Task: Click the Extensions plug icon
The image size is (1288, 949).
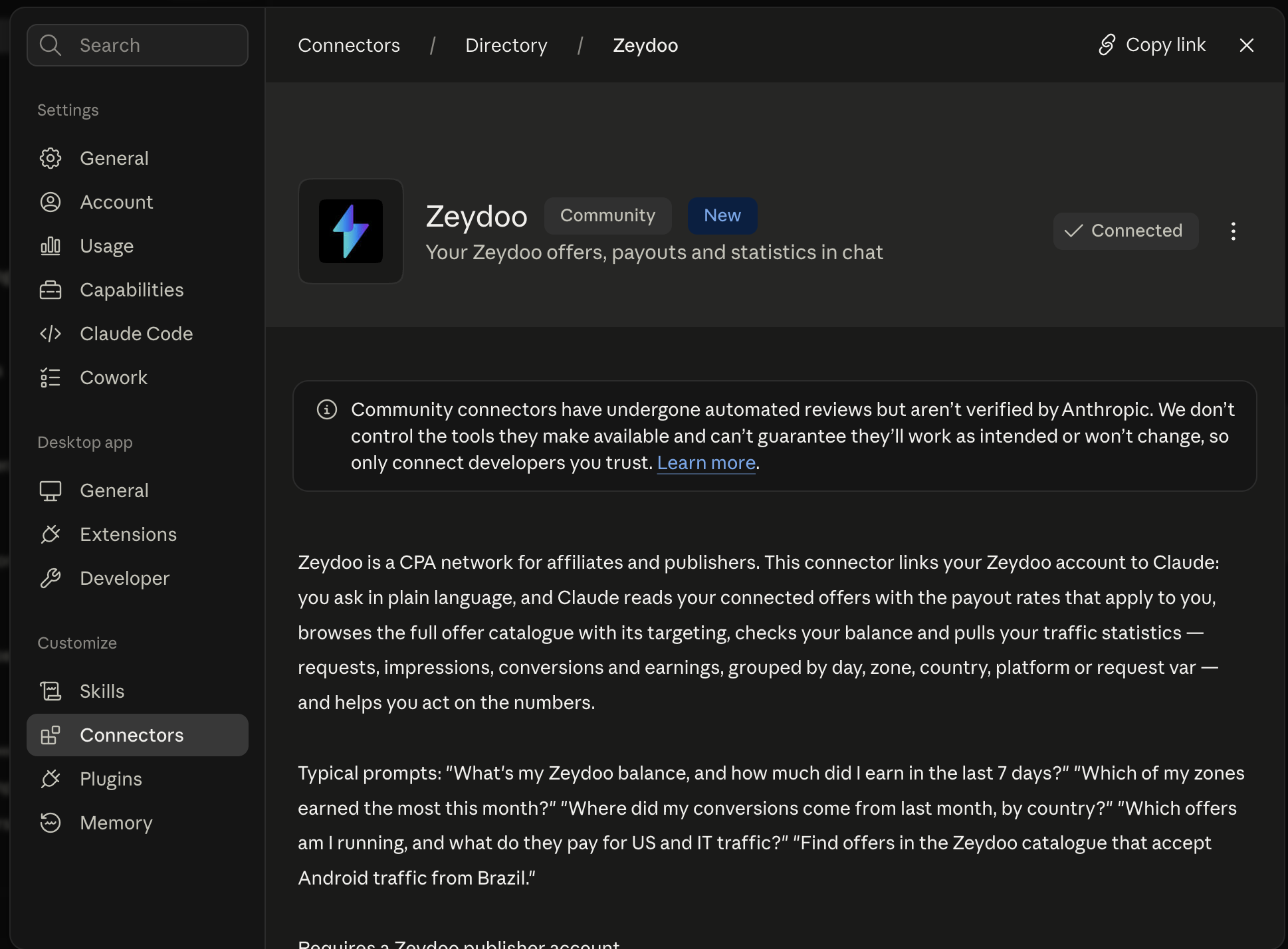Action: coord(51,534)
